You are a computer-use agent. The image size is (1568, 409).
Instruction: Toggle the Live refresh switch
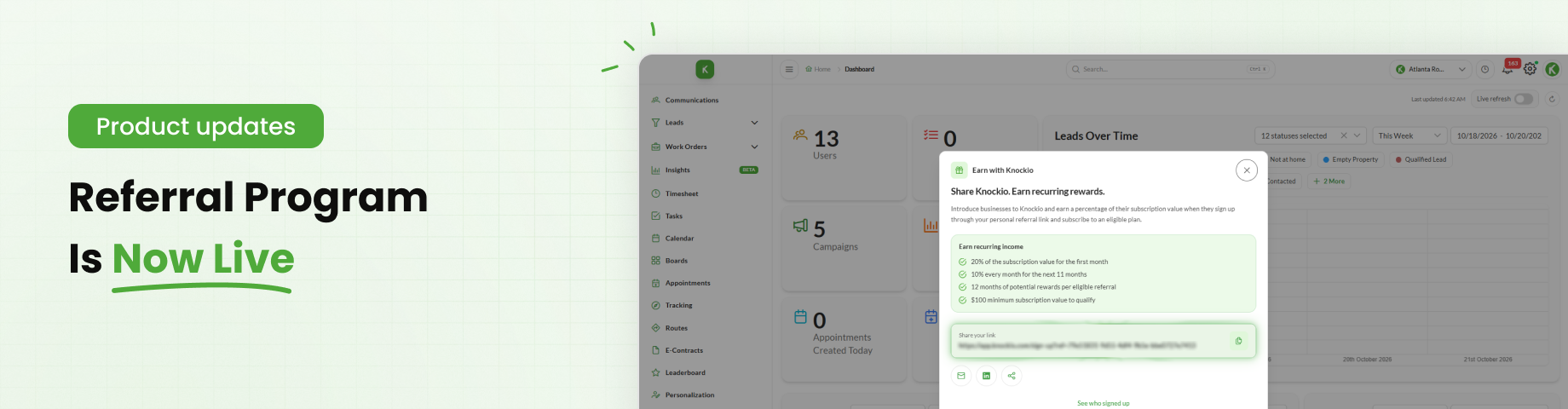(x=1524, y=99)
